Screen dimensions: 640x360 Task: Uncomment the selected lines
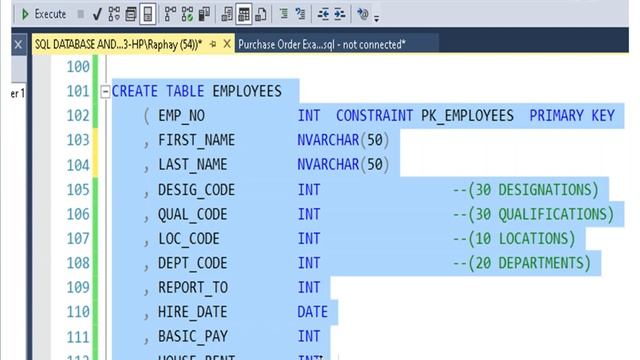[x=300, y=14]
